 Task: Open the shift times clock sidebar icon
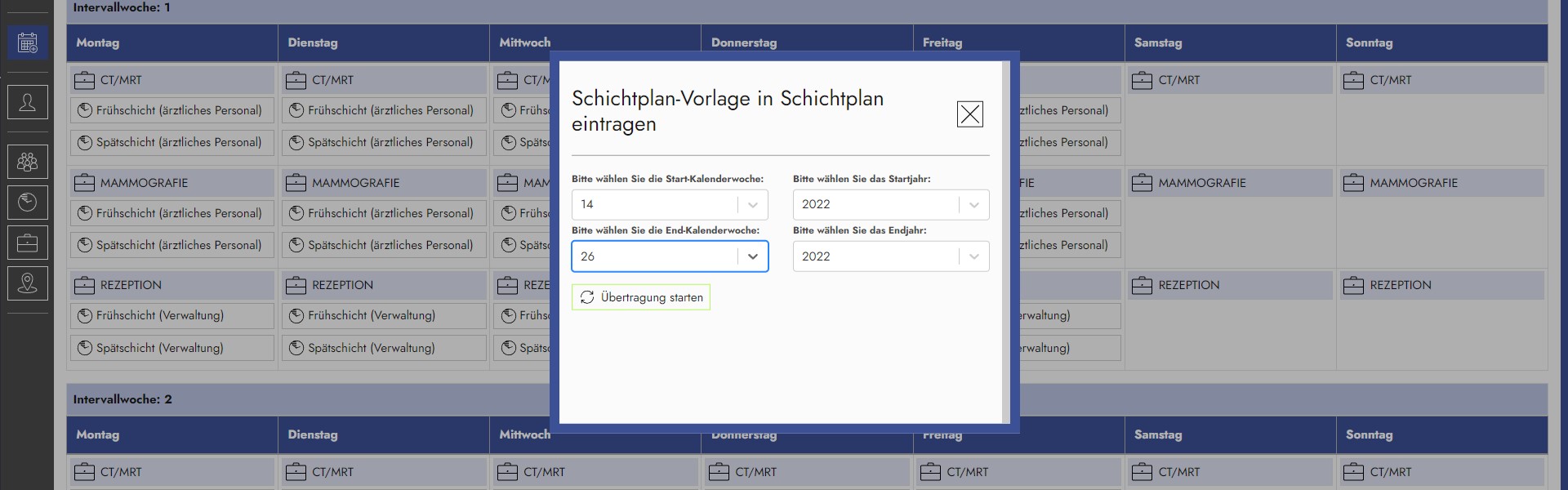pos(28,202)
